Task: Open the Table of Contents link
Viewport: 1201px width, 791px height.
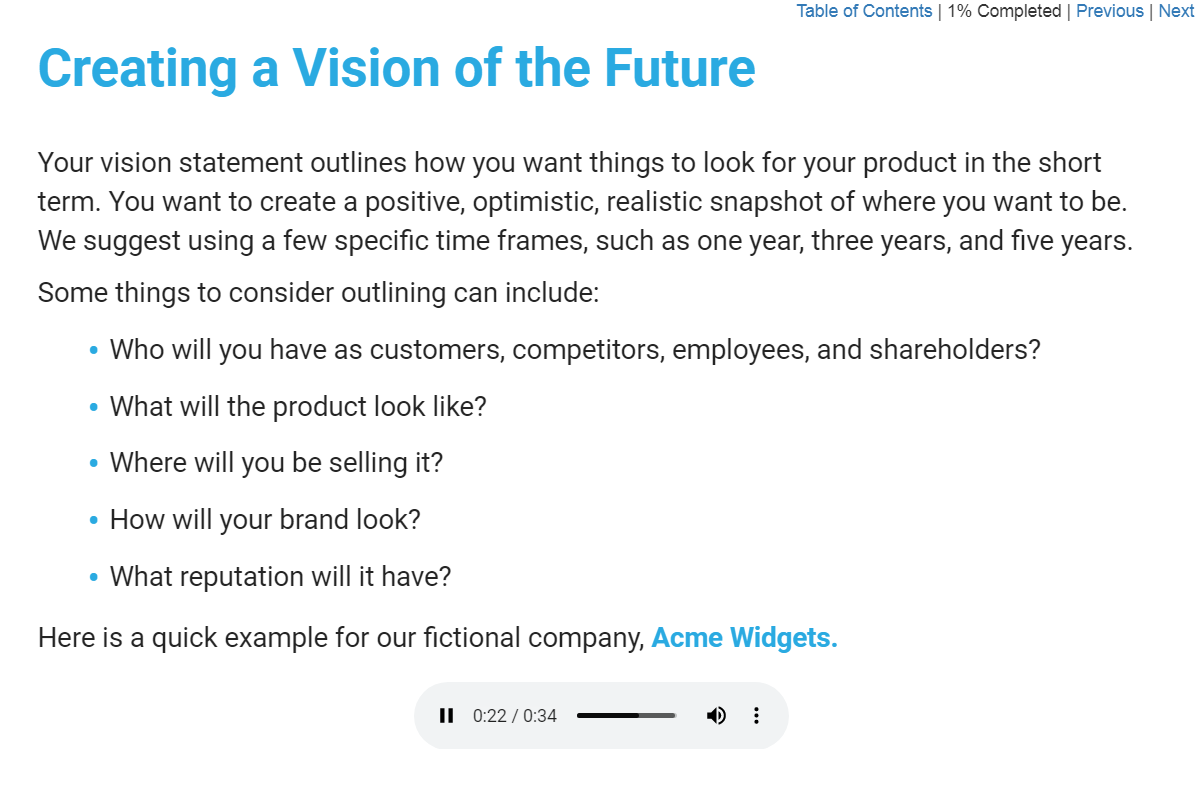Action: click(864, 11)
